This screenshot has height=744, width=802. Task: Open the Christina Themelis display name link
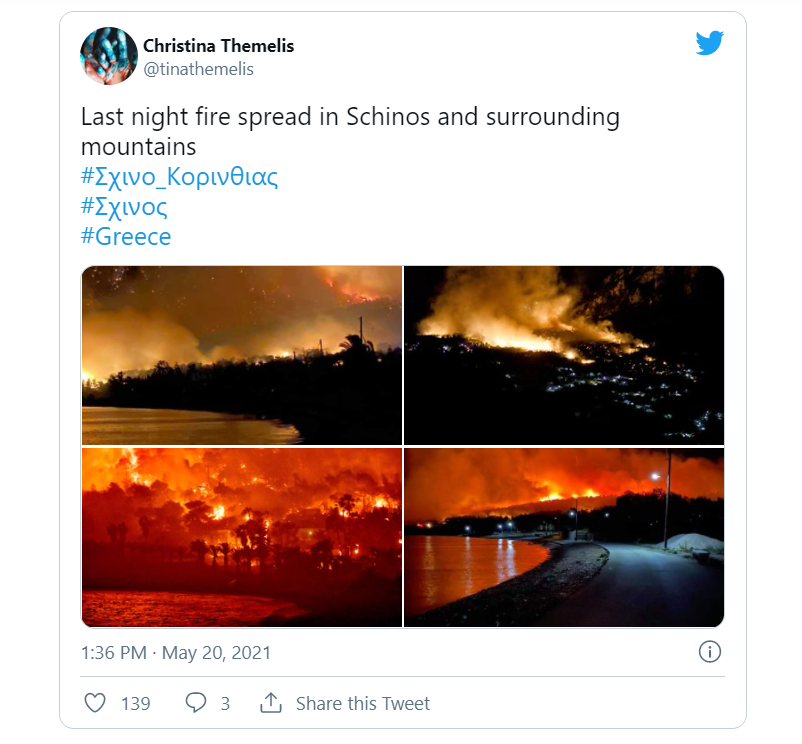point(218,46)
